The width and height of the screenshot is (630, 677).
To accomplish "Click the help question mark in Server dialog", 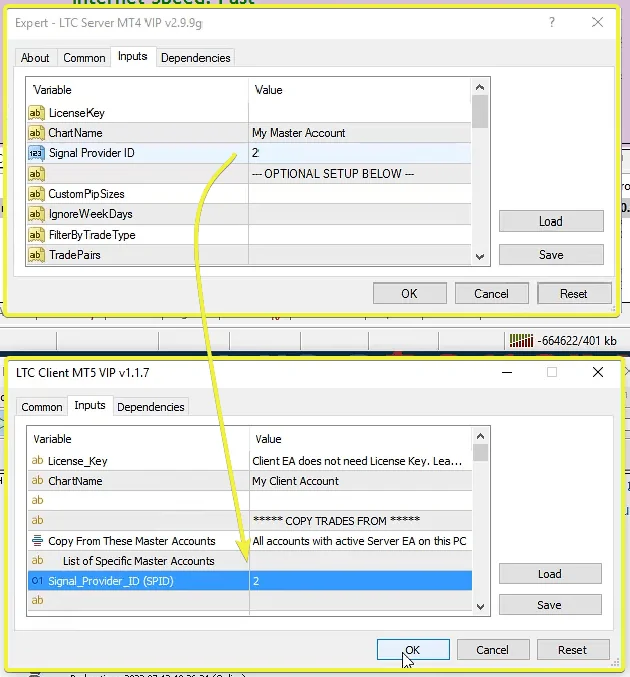I will click(x=552, y=22).
